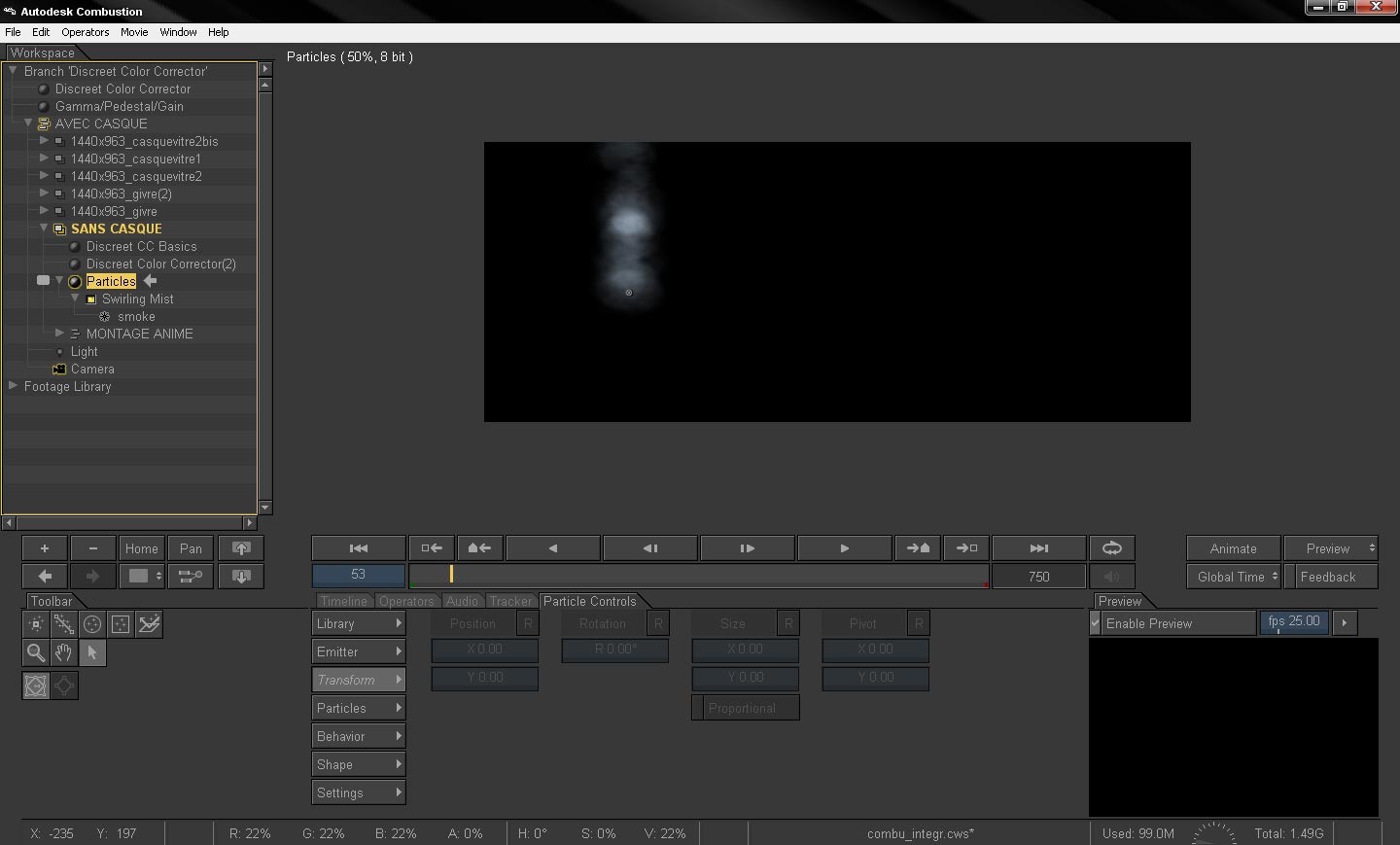1400x845 pixels.
Task: Select the magnifying glass zoom tool
Action: tap(36, 652)
